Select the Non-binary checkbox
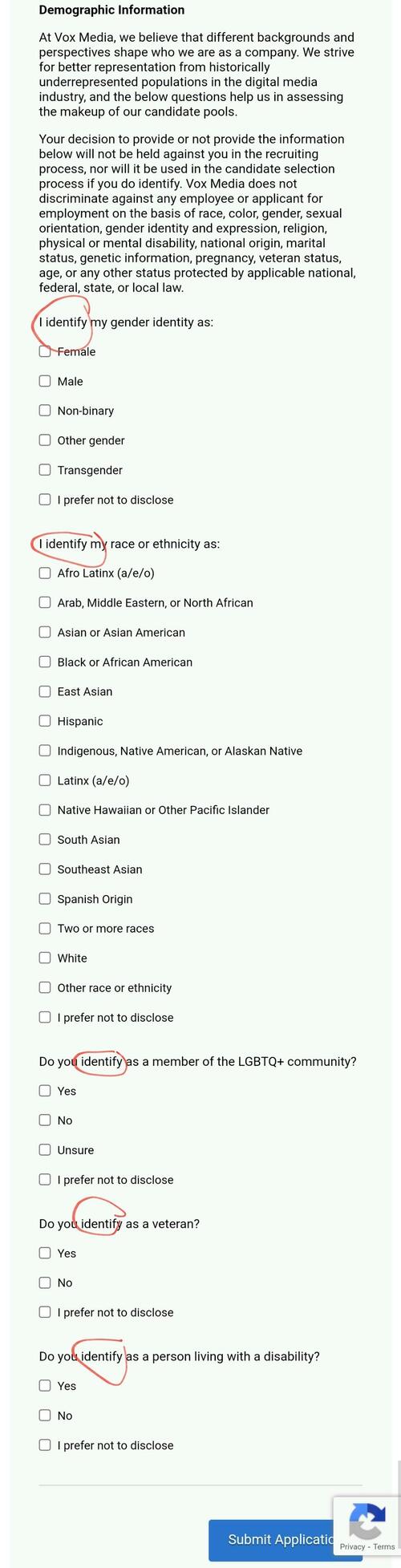Image resolution: width=401 pixels, height=1568 pixels. 45,411
